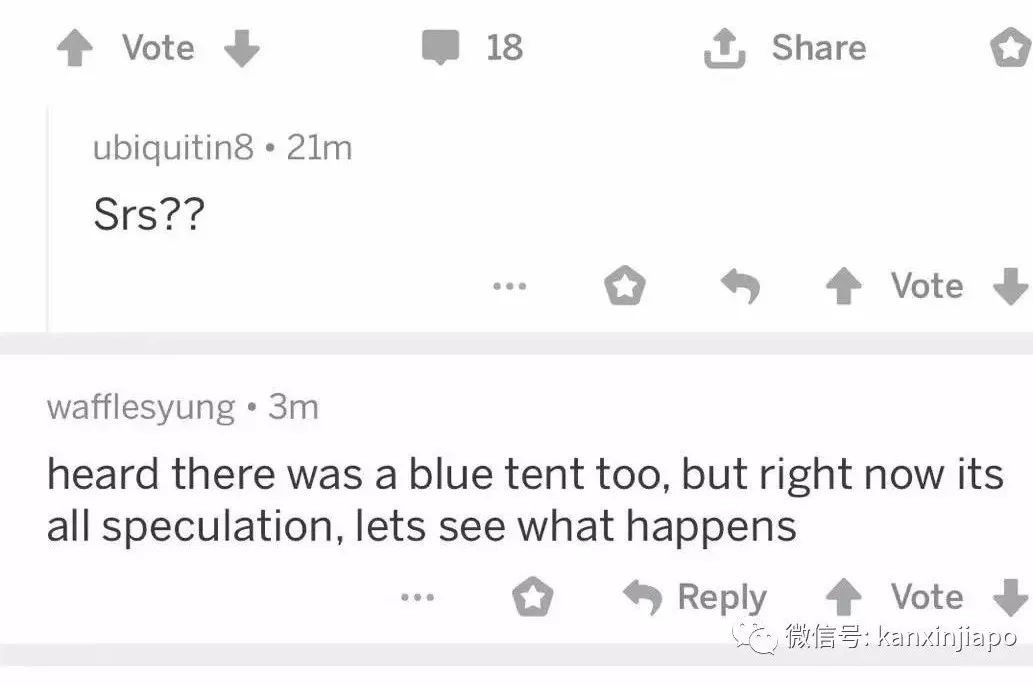Share the post
The height and width of the screenshot is (686, 1033).
785,48
